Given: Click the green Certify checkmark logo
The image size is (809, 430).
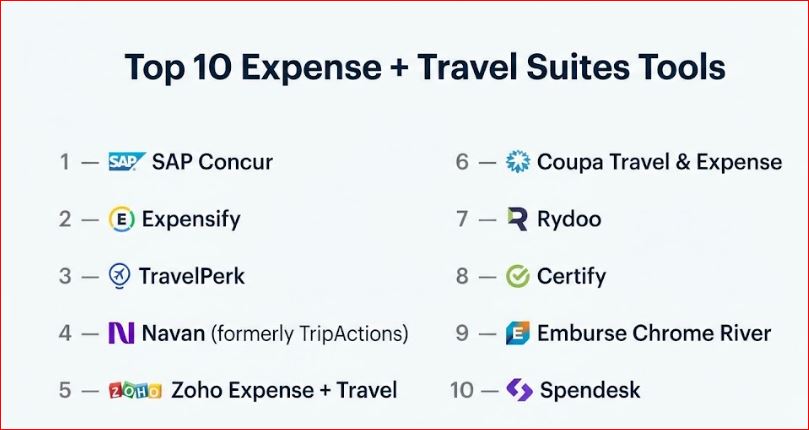Looking at the screenshot, I should tap(518, 276).
